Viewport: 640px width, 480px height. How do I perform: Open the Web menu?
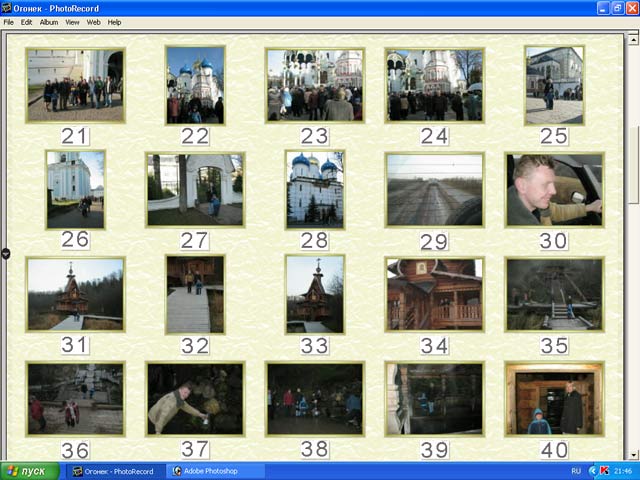(93, 22)
